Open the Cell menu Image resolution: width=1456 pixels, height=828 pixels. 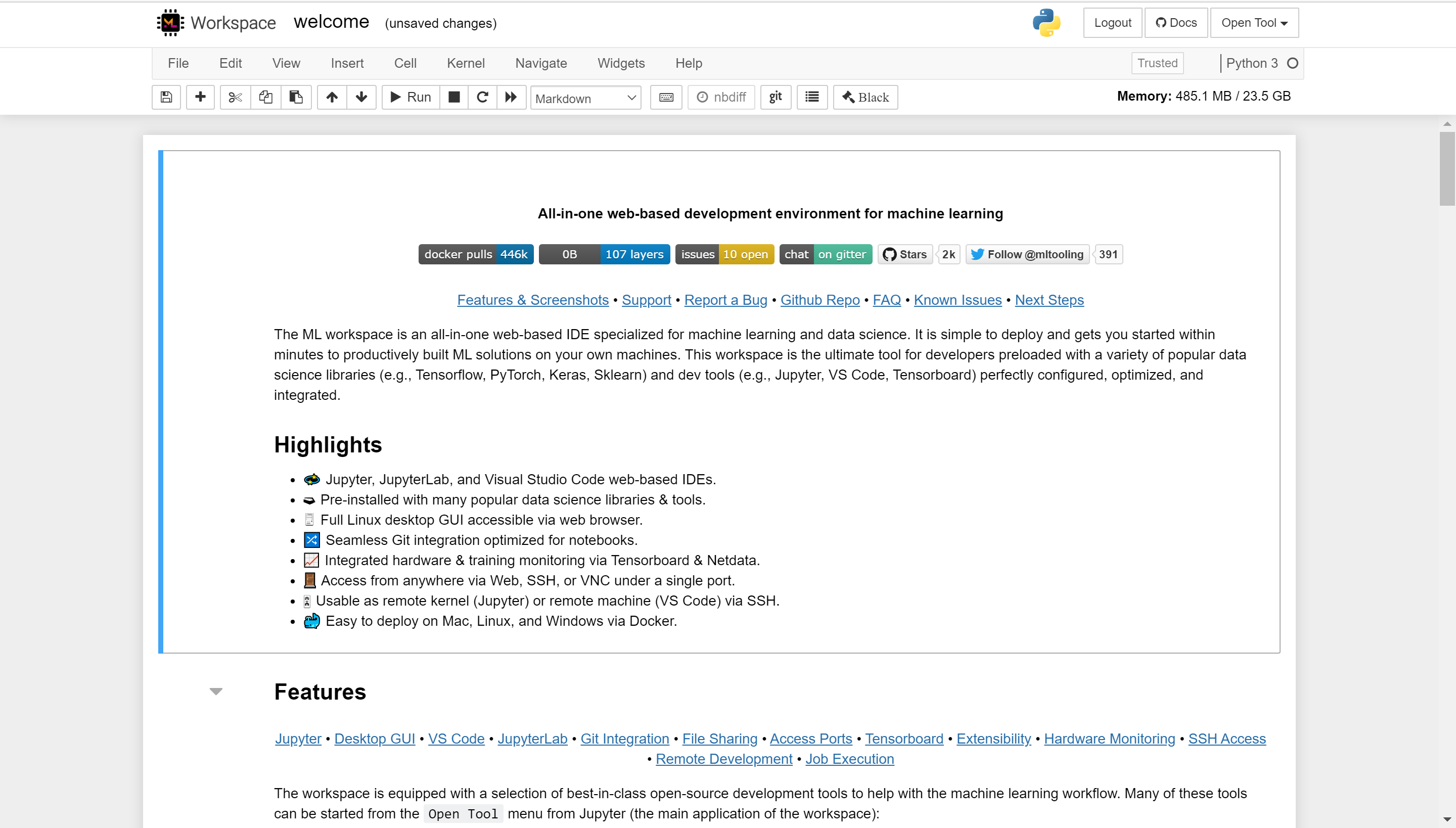(405, 63)
